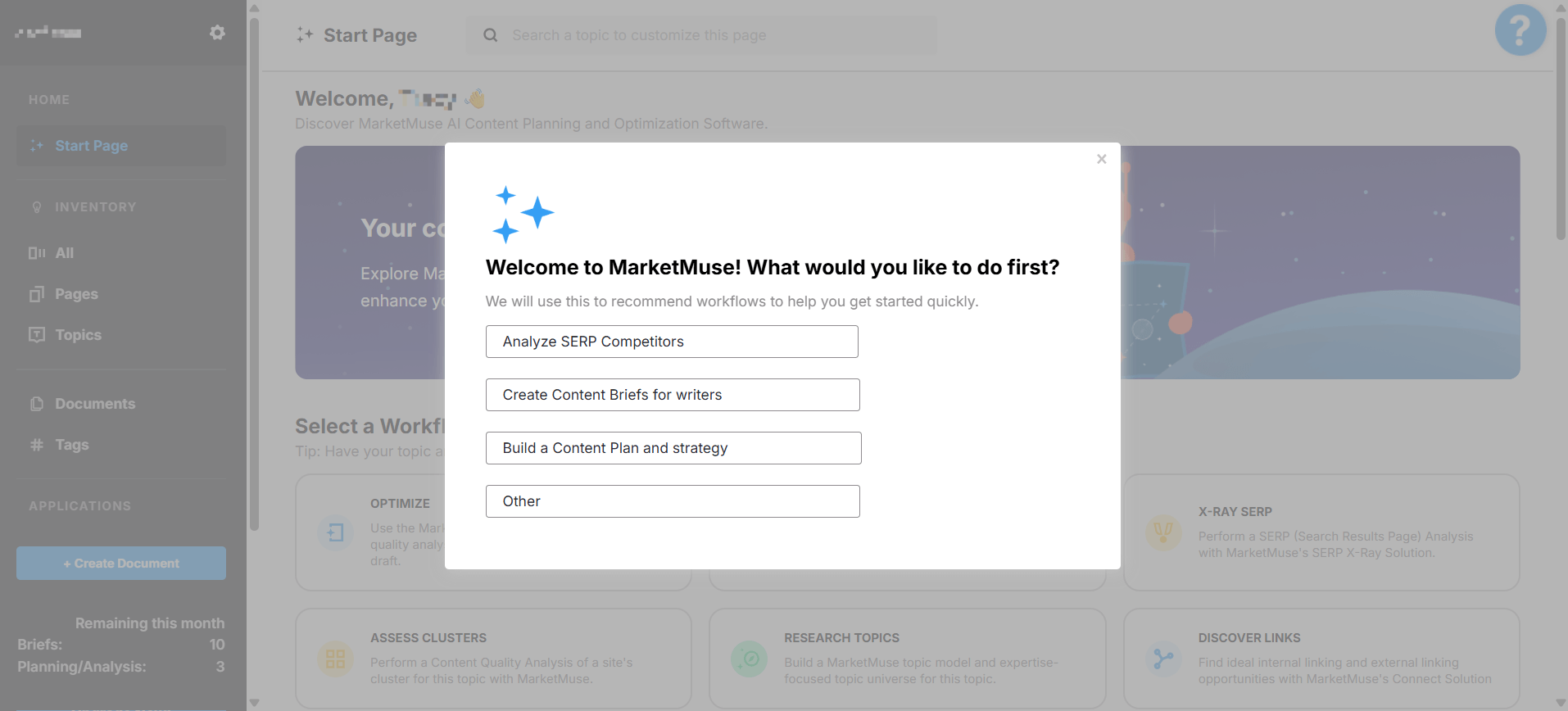Go to Pages in sidebar

pos(76,294)
